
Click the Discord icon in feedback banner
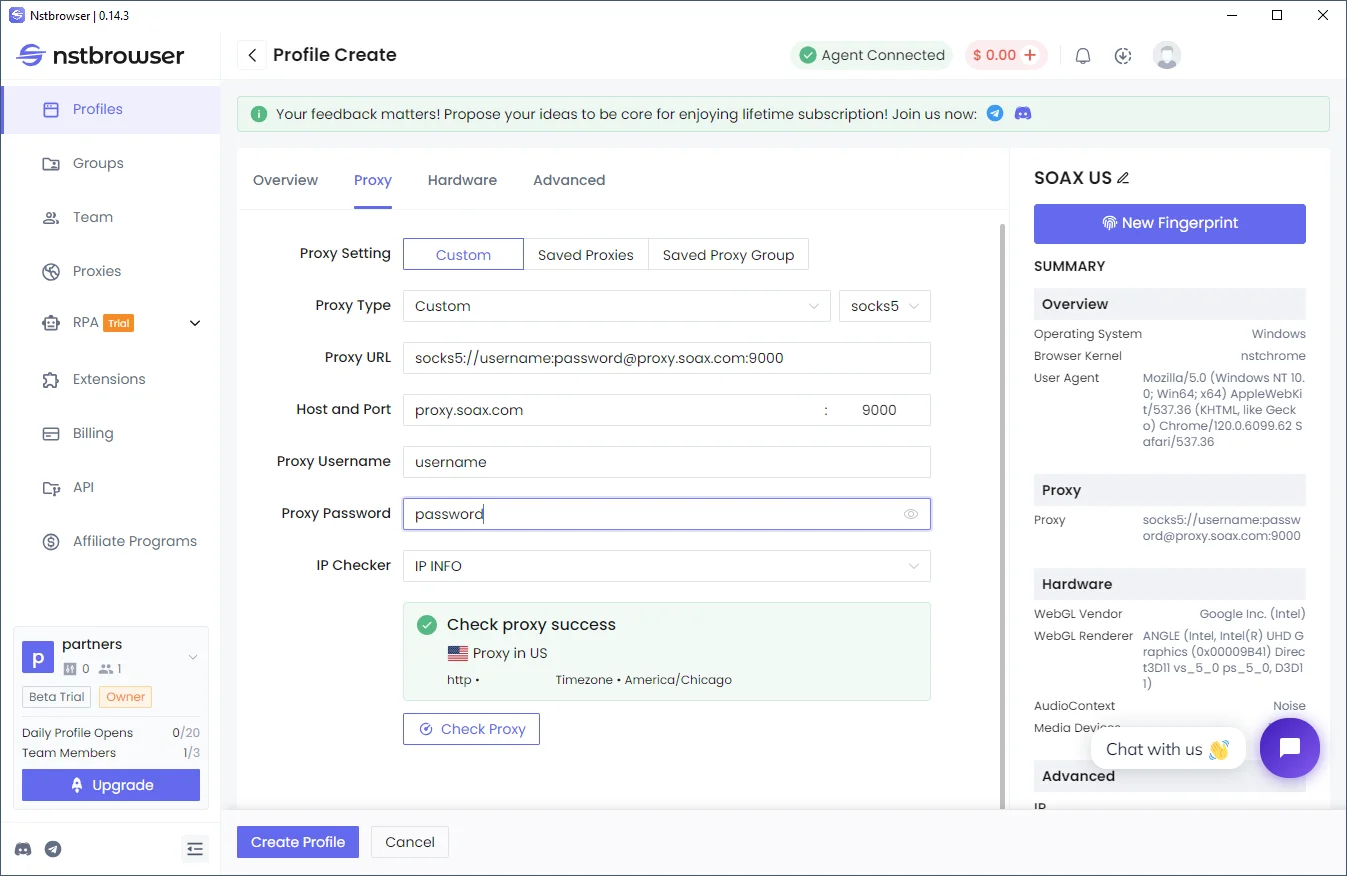tap(1022, 114)
